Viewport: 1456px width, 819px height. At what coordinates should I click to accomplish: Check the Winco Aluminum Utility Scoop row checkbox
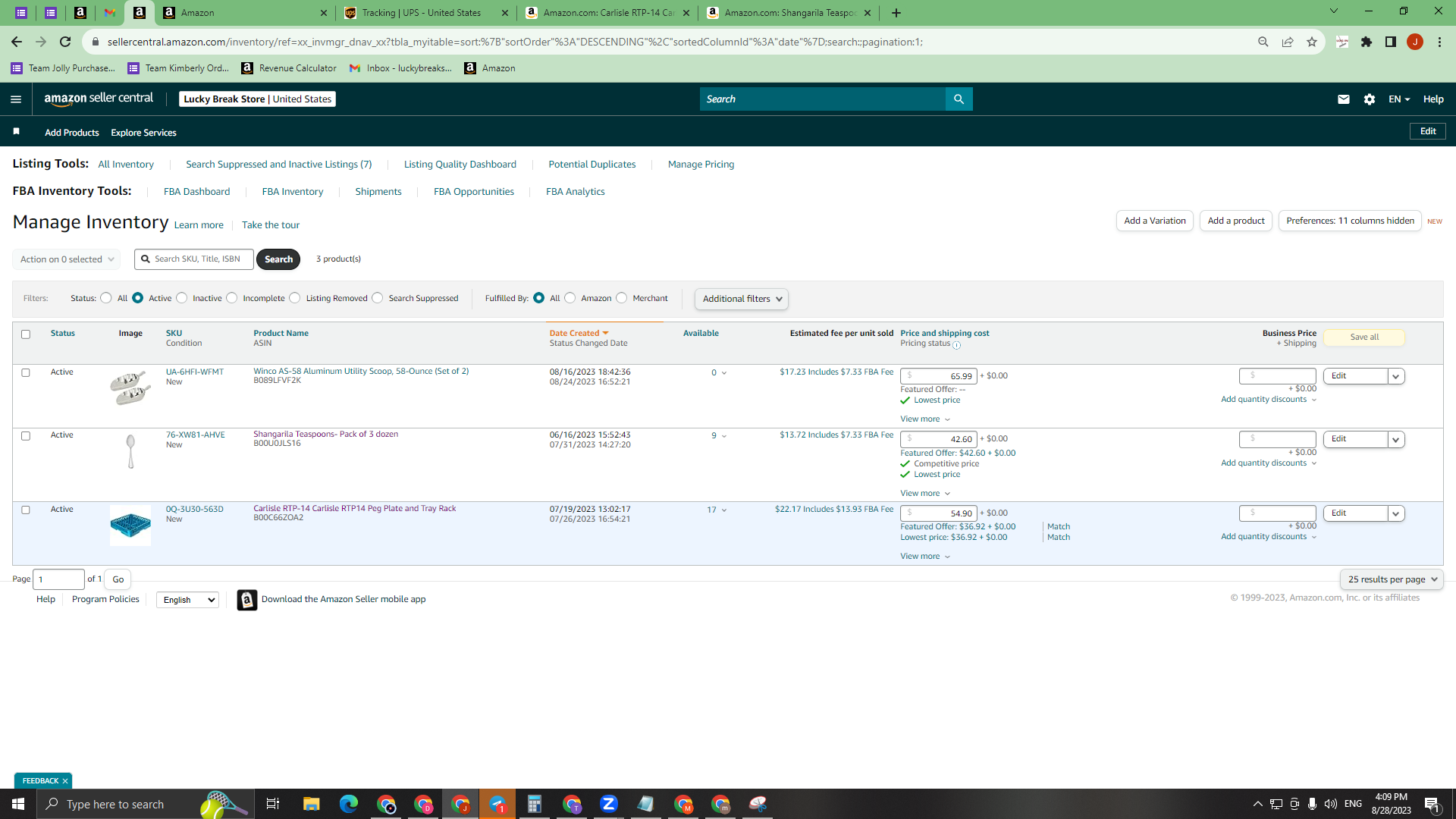pyautogui.click(x=26, y=373)
